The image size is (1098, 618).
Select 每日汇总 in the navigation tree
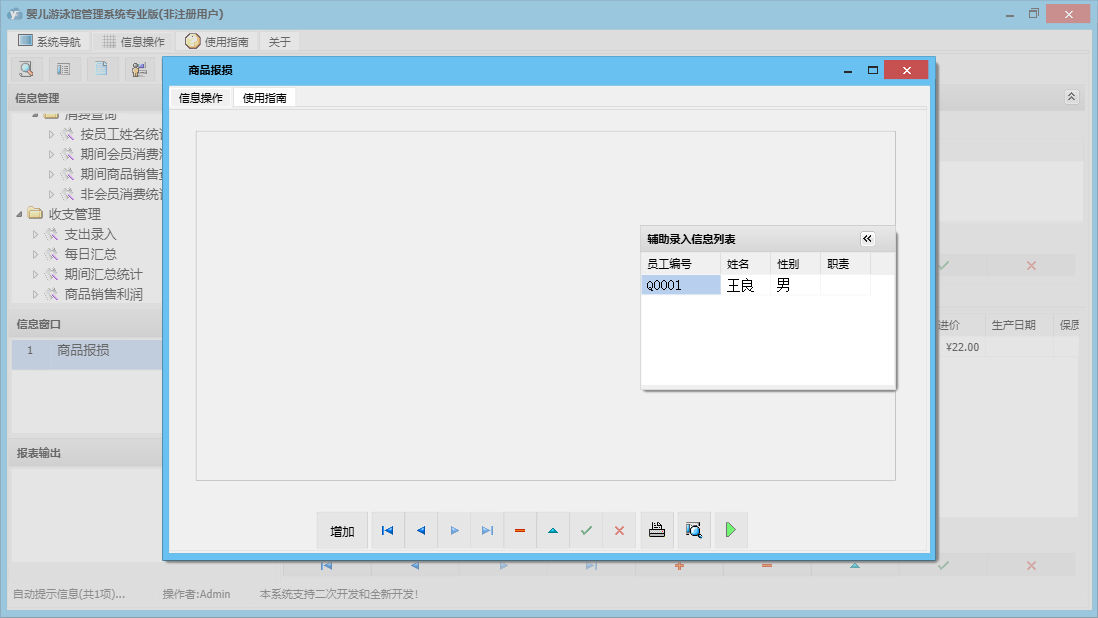[x=90, y=254]
